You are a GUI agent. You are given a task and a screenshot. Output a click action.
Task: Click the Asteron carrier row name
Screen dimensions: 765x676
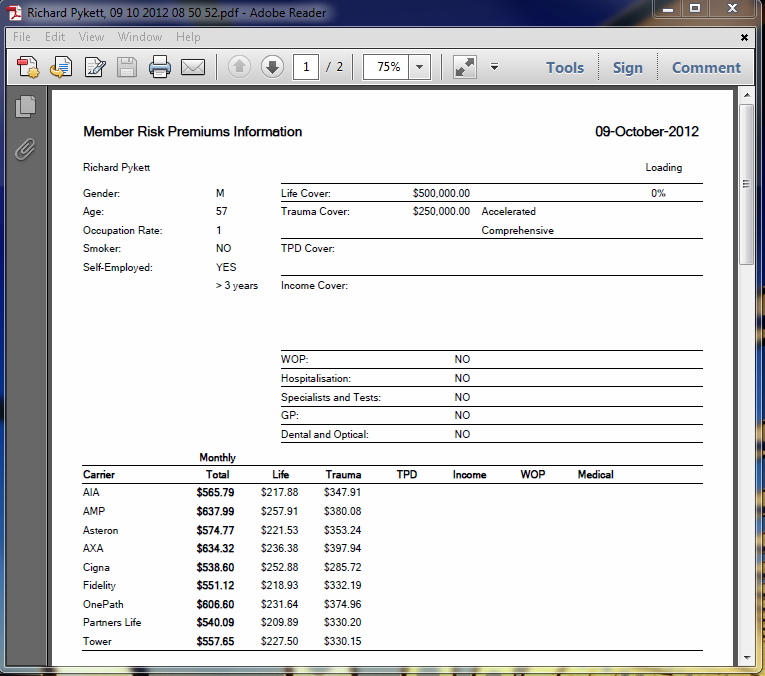[100, 530]
